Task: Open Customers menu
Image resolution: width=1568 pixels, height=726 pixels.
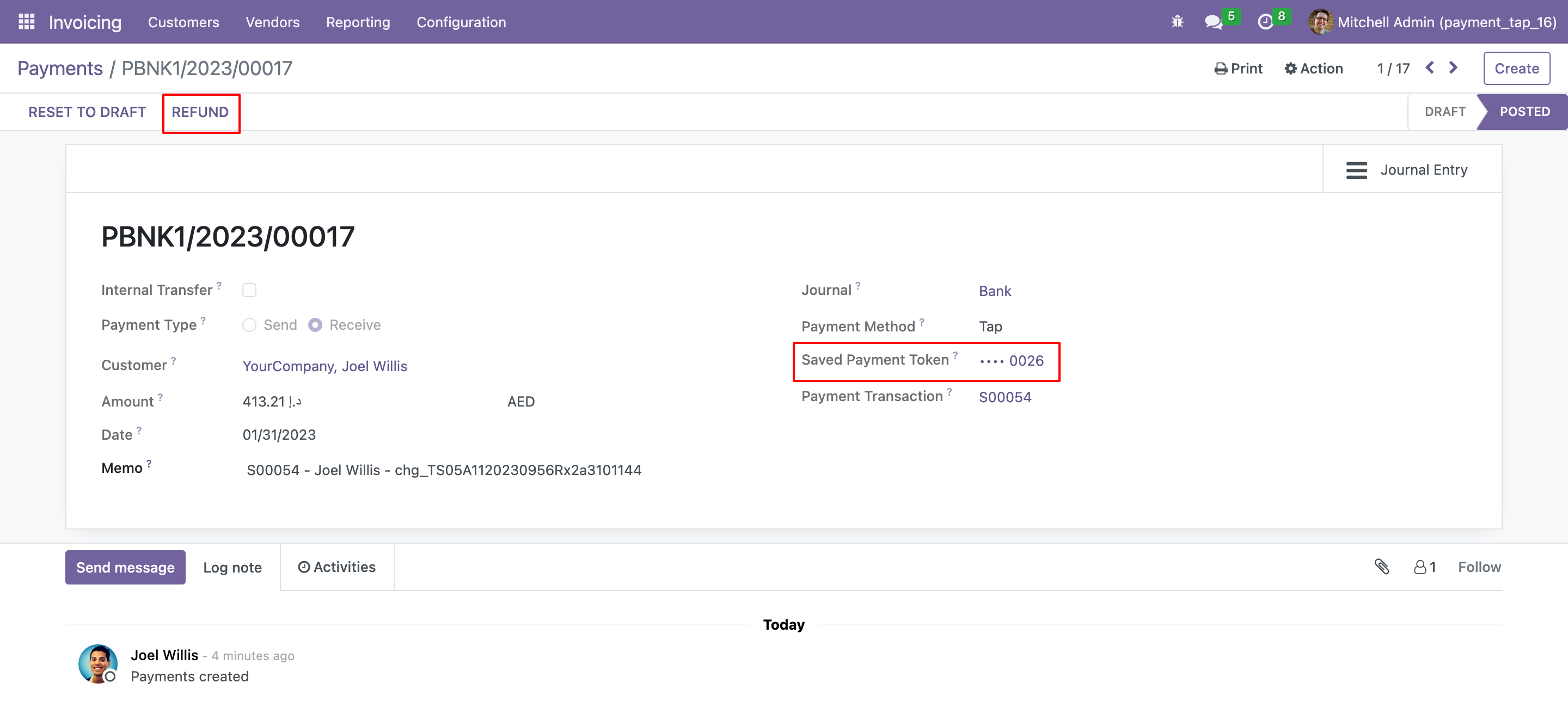Action: pyautogui.click(x=183, y=22)
